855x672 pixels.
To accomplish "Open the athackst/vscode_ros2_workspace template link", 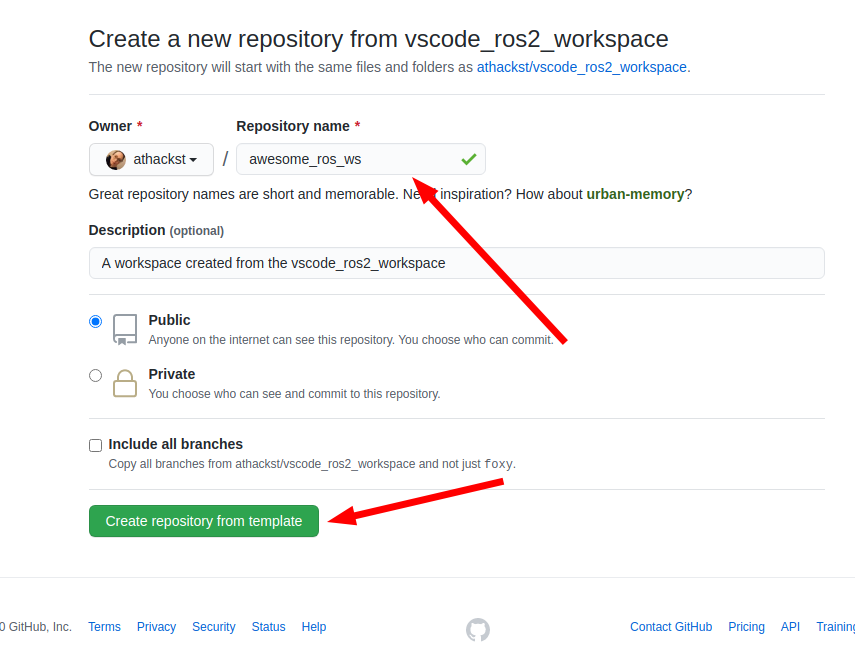I will (581, 67).
